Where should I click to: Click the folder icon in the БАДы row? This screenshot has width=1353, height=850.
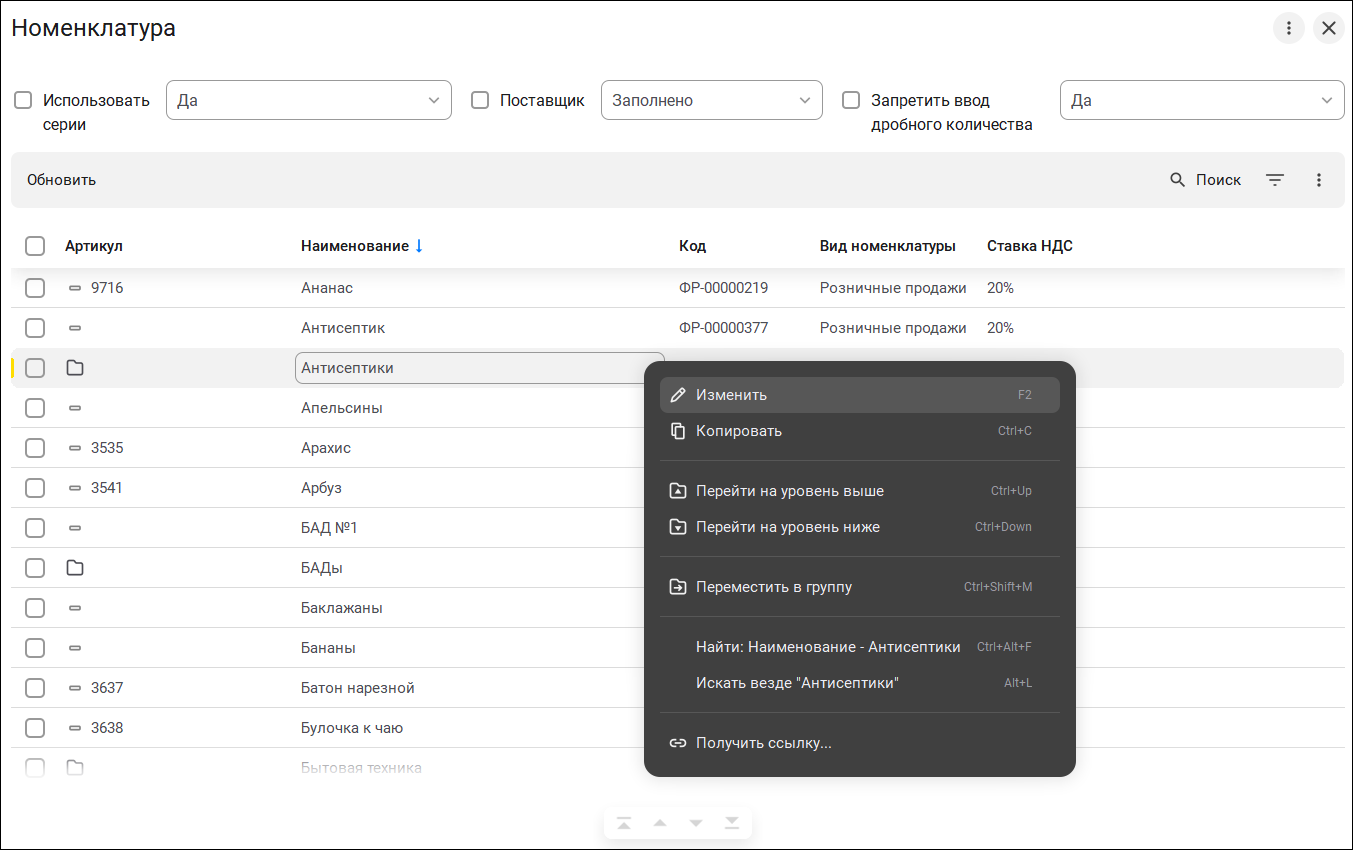pos(75,568)
